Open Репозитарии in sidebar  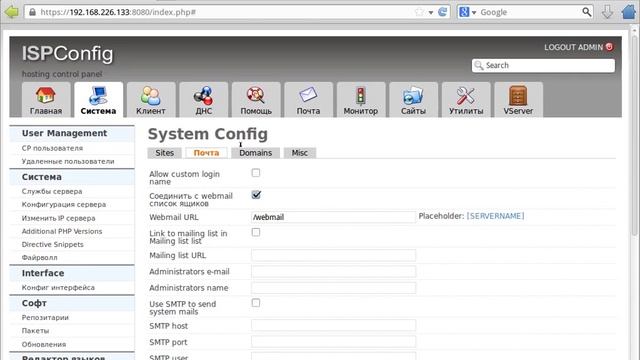click(45, 318)
